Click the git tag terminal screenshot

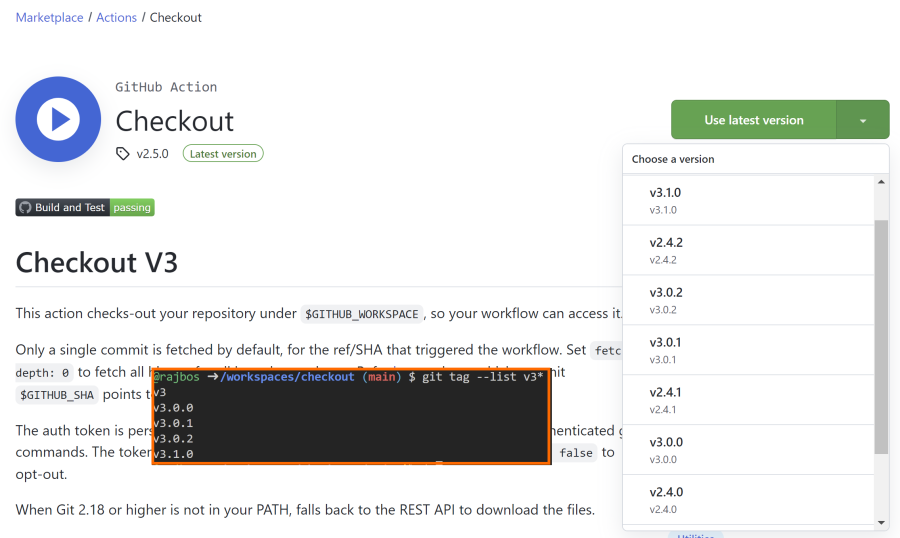(351, 416)
